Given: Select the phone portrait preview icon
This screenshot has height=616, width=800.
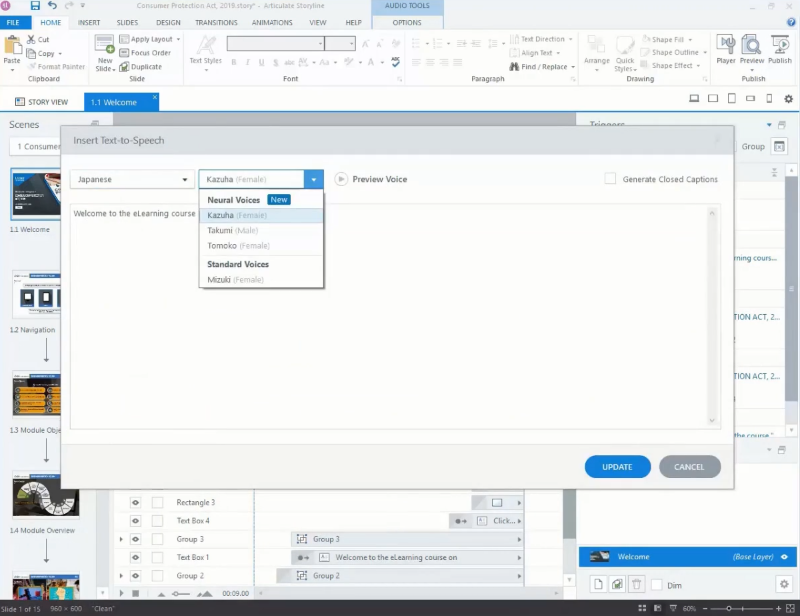Looking at the screenshot, I should pos(769,98).
